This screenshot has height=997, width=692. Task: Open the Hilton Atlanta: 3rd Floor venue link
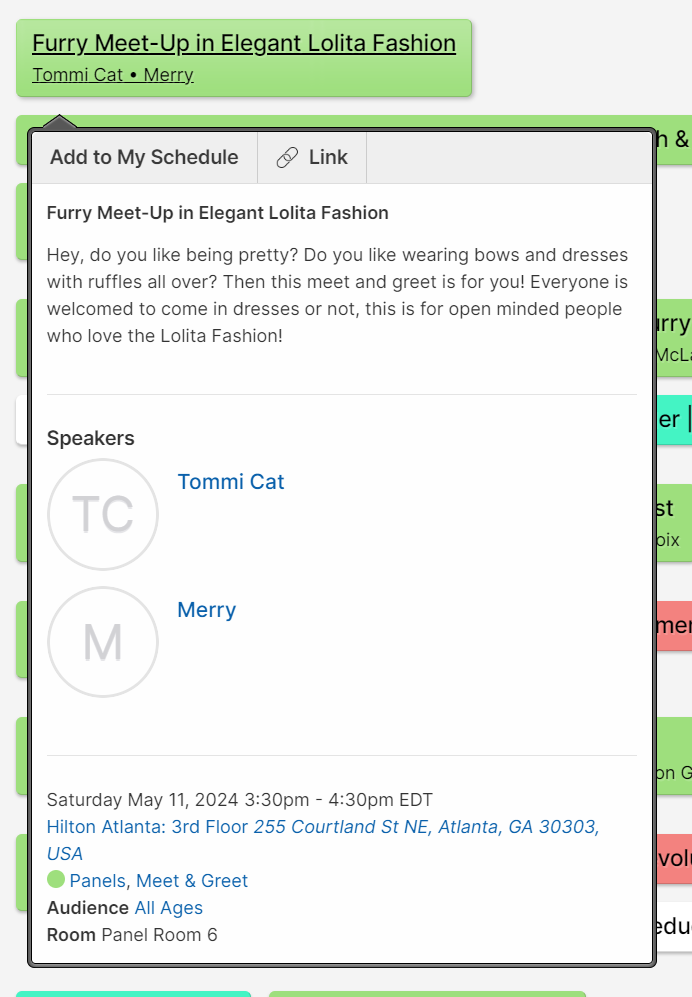click(x=147, y=827)
